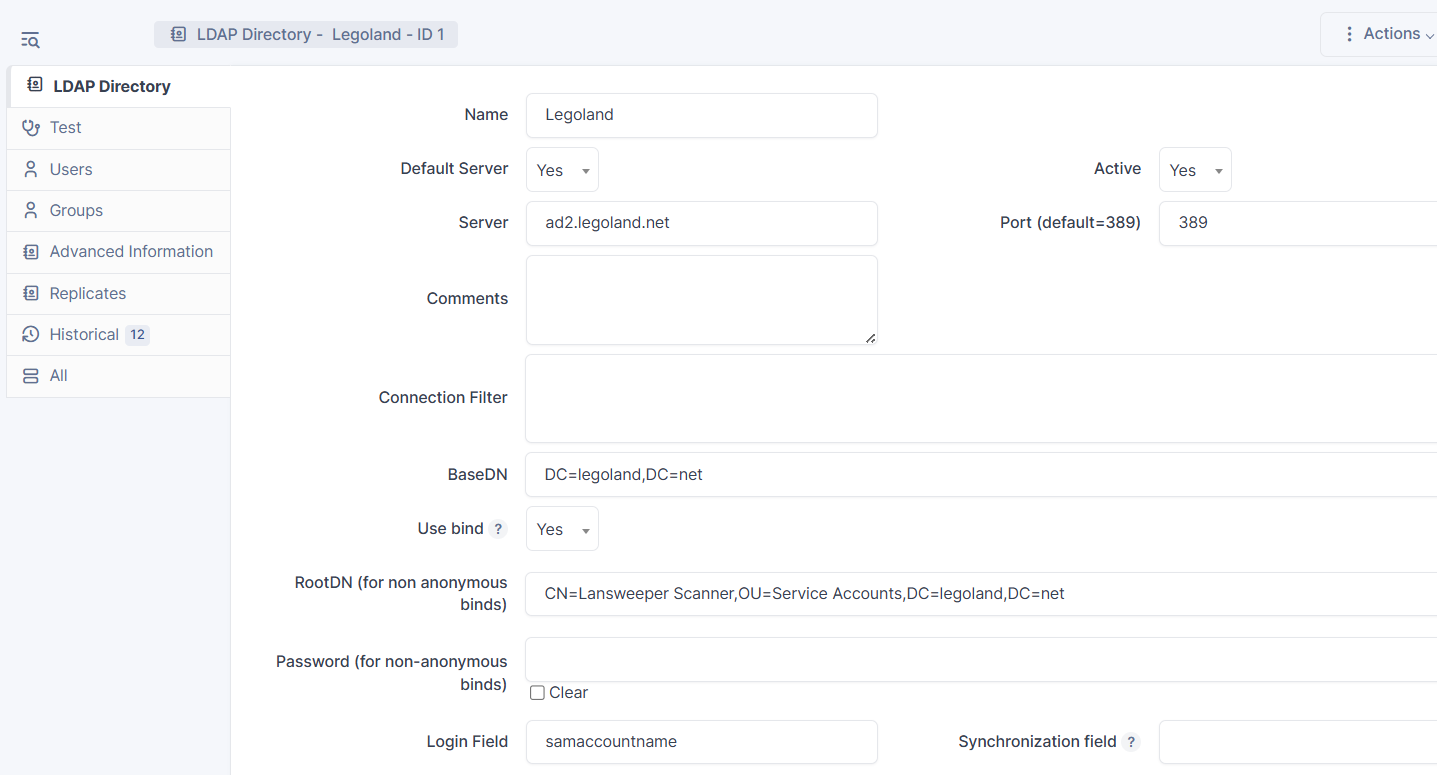The height and width of the screenshot is (775, 1437).
Task: Focus the BaseDN text field
Action: pos(980,474)
